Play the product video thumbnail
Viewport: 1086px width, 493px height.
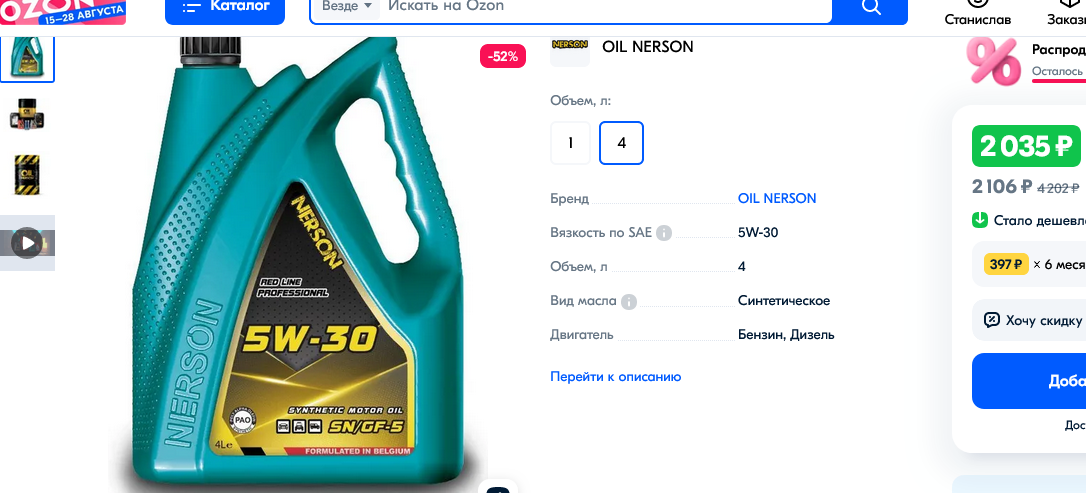coord(28,243)
